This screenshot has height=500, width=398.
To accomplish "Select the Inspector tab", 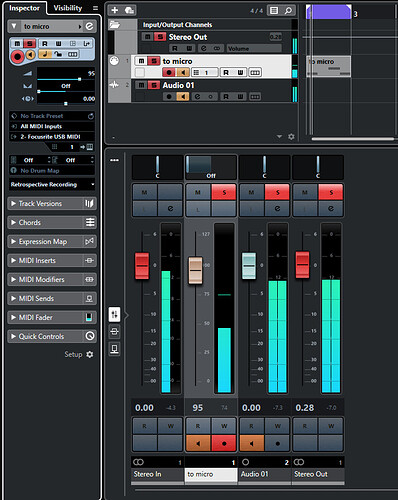I will pyautogui.click(x=24, y=8).
